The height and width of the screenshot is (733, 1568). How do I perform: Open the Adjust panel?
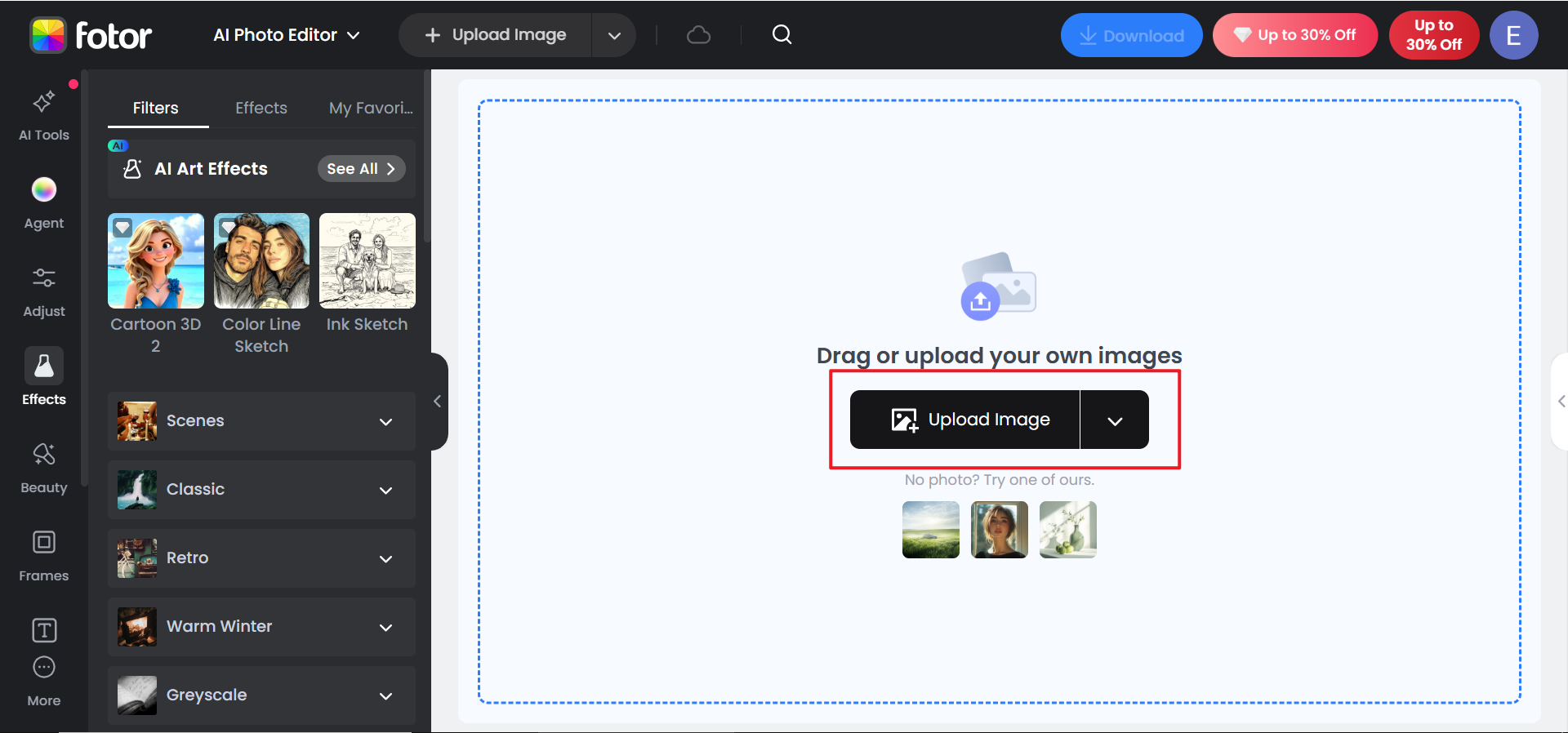(x=44, y=291)
